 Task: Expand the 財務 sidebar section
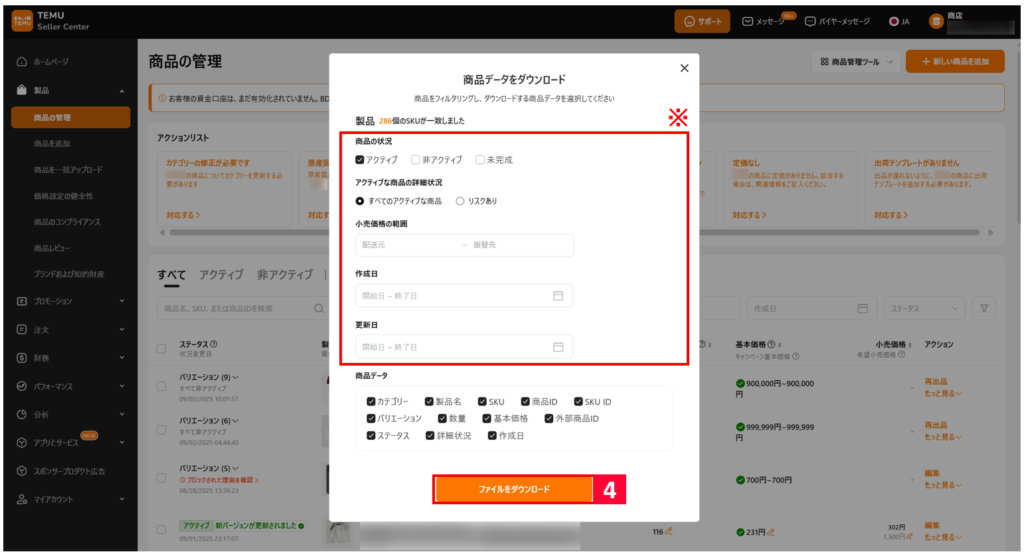(122, 358)
